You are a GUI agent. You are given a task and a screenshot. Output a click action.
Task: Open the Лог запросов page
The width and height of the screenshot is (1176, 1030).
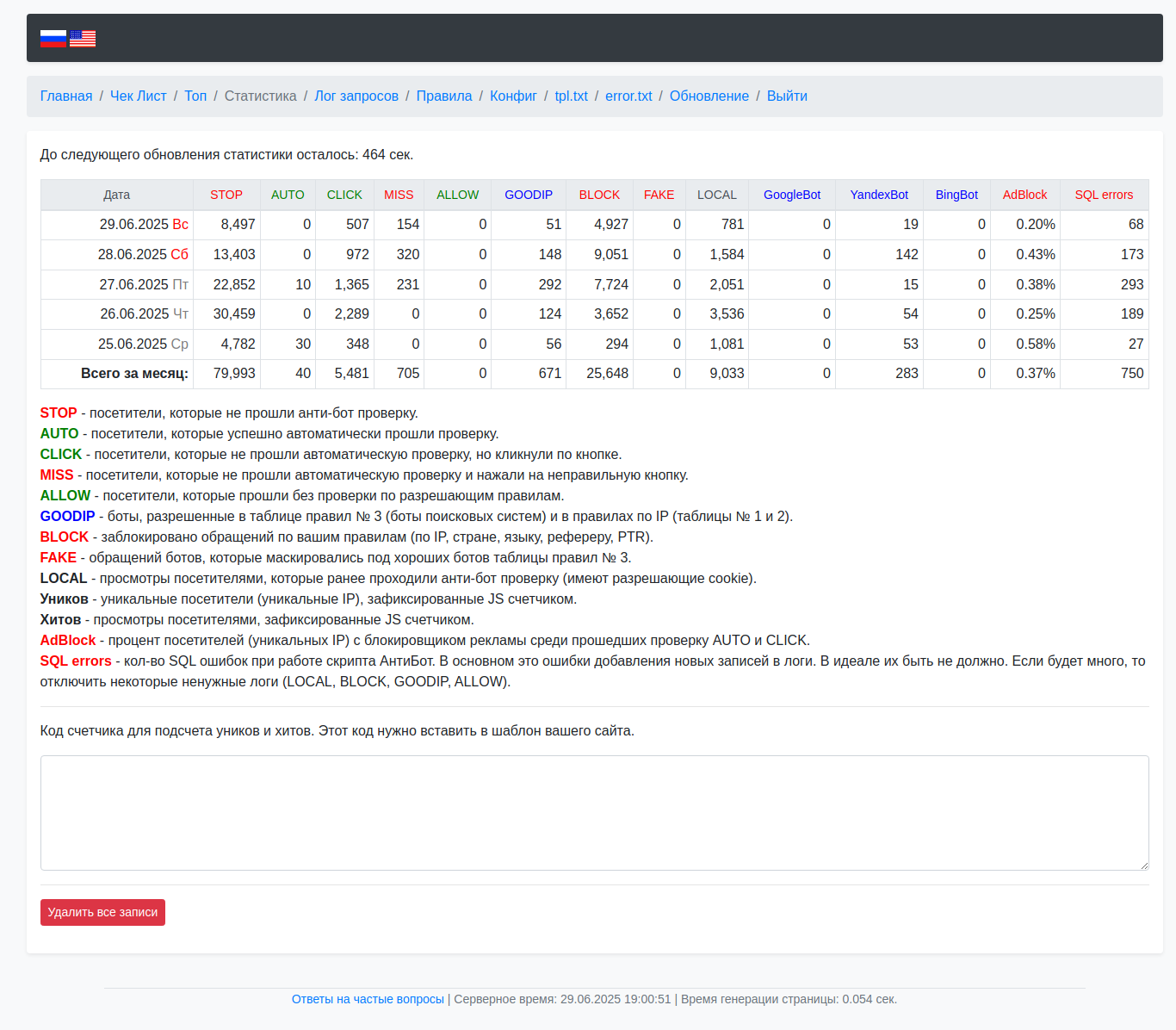tap(356, 96)
